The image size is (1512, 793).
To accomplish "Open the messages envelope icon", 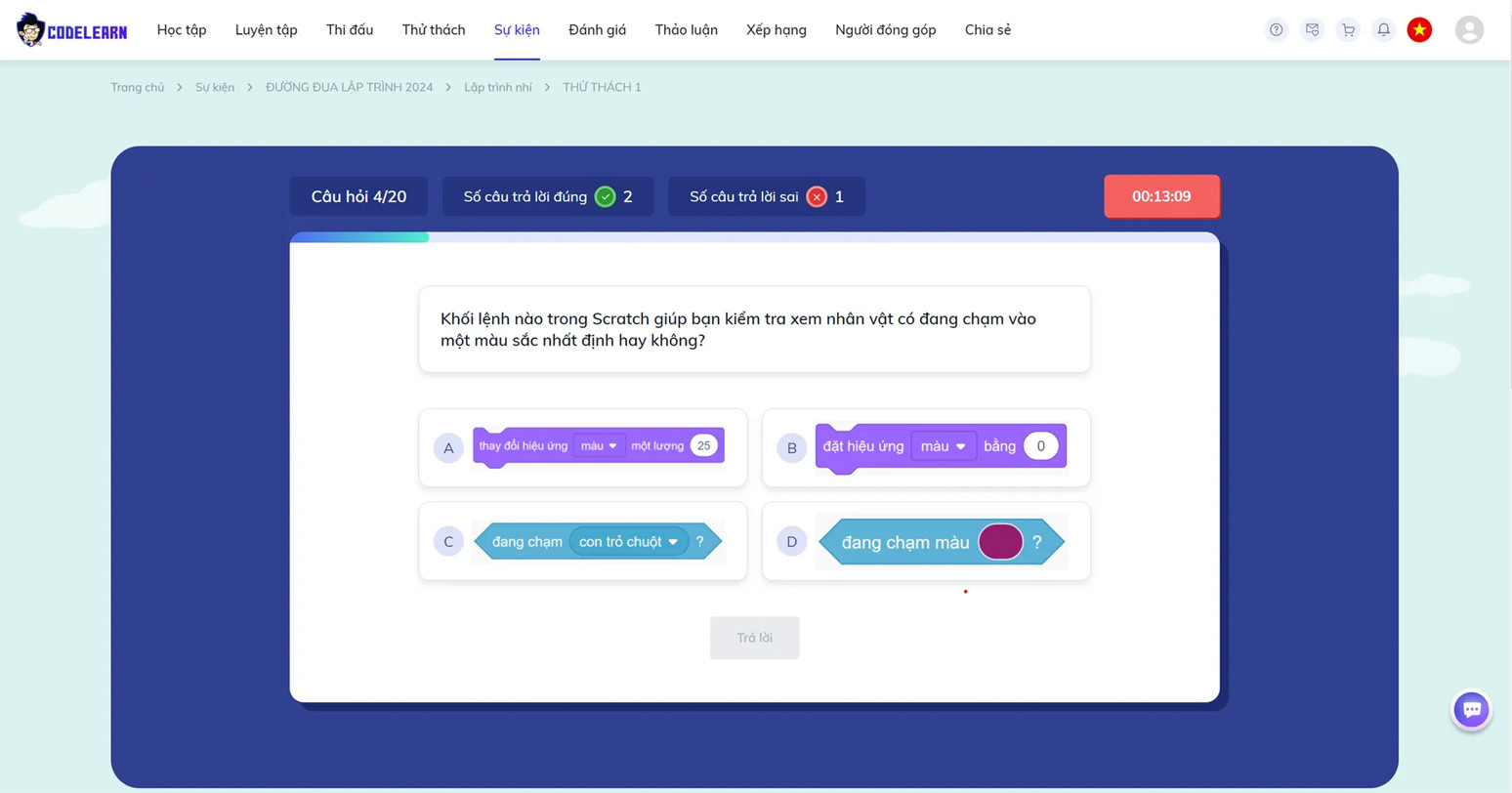I will (x=1312, y=30).
